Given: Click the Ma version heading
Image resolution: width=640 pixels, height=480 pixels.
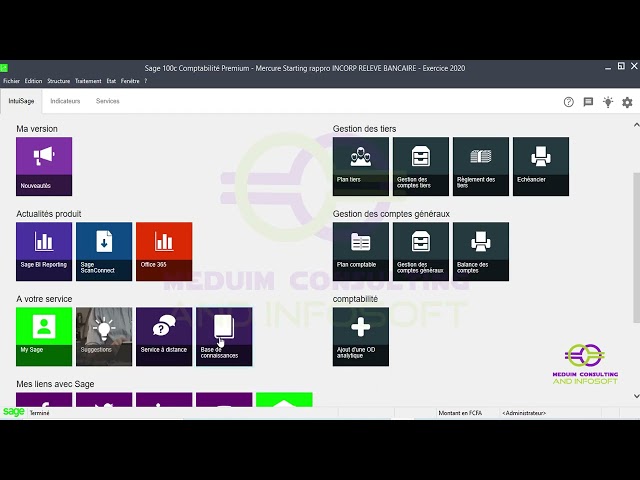Looking at the screenshot, I should click(x=37, y=129).
